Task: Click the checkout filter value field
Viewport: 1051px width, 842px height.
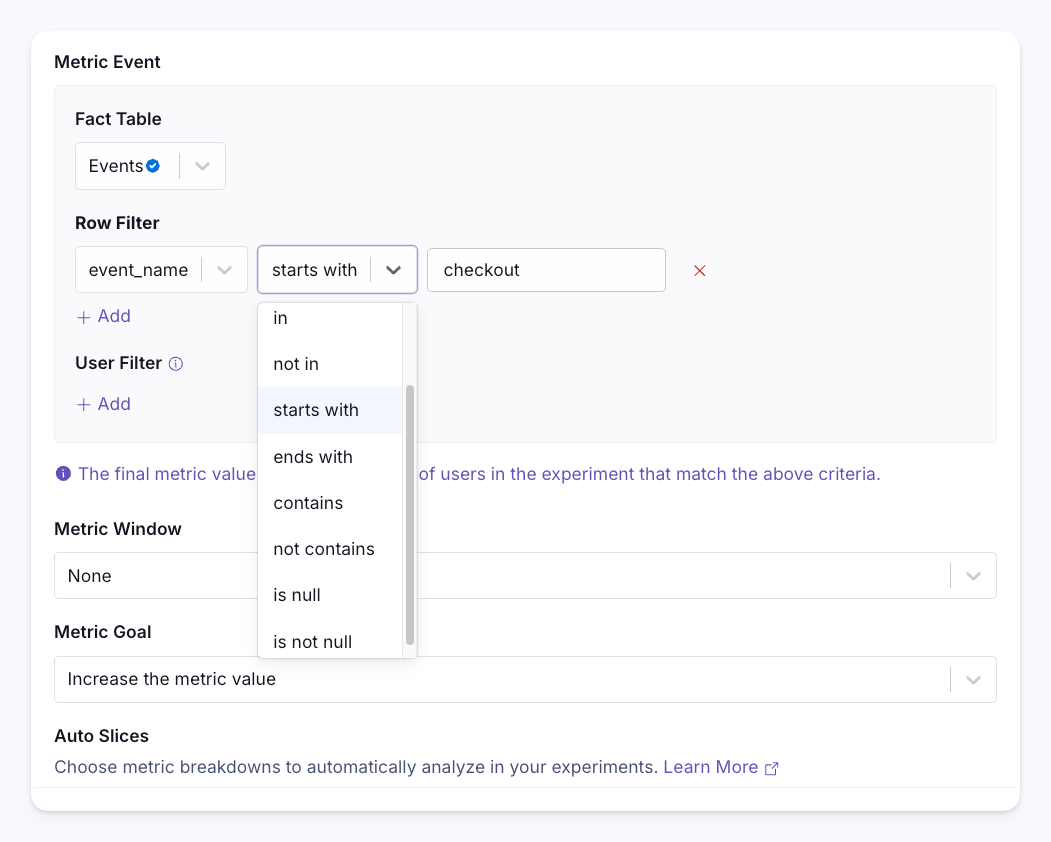Action: coord(546,270)
